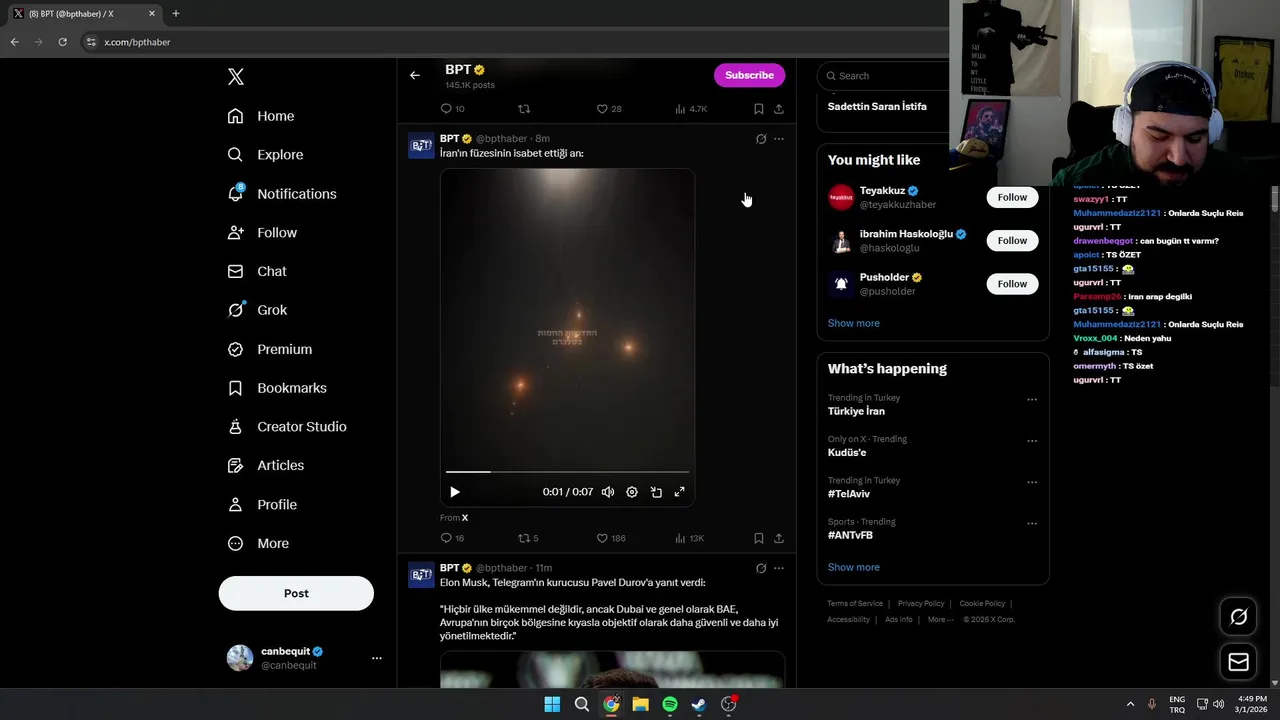Reload the page in browser
The height and width of the screenshot is (720, 1280).
pos(62,42)
